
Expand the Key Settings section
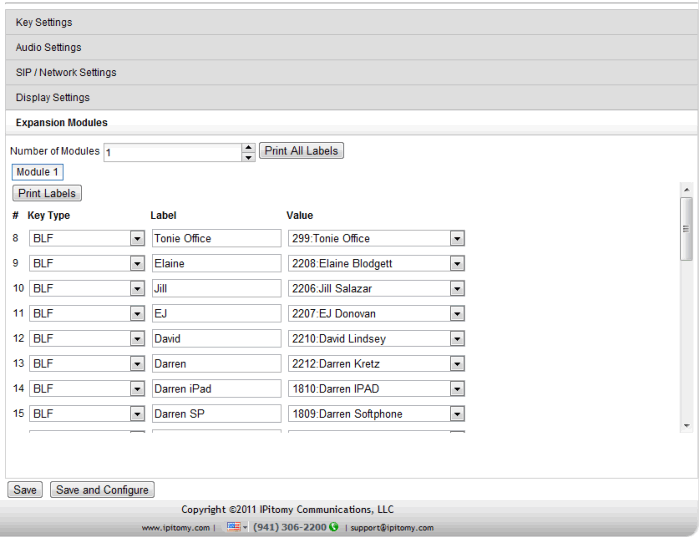click(351, 22)
